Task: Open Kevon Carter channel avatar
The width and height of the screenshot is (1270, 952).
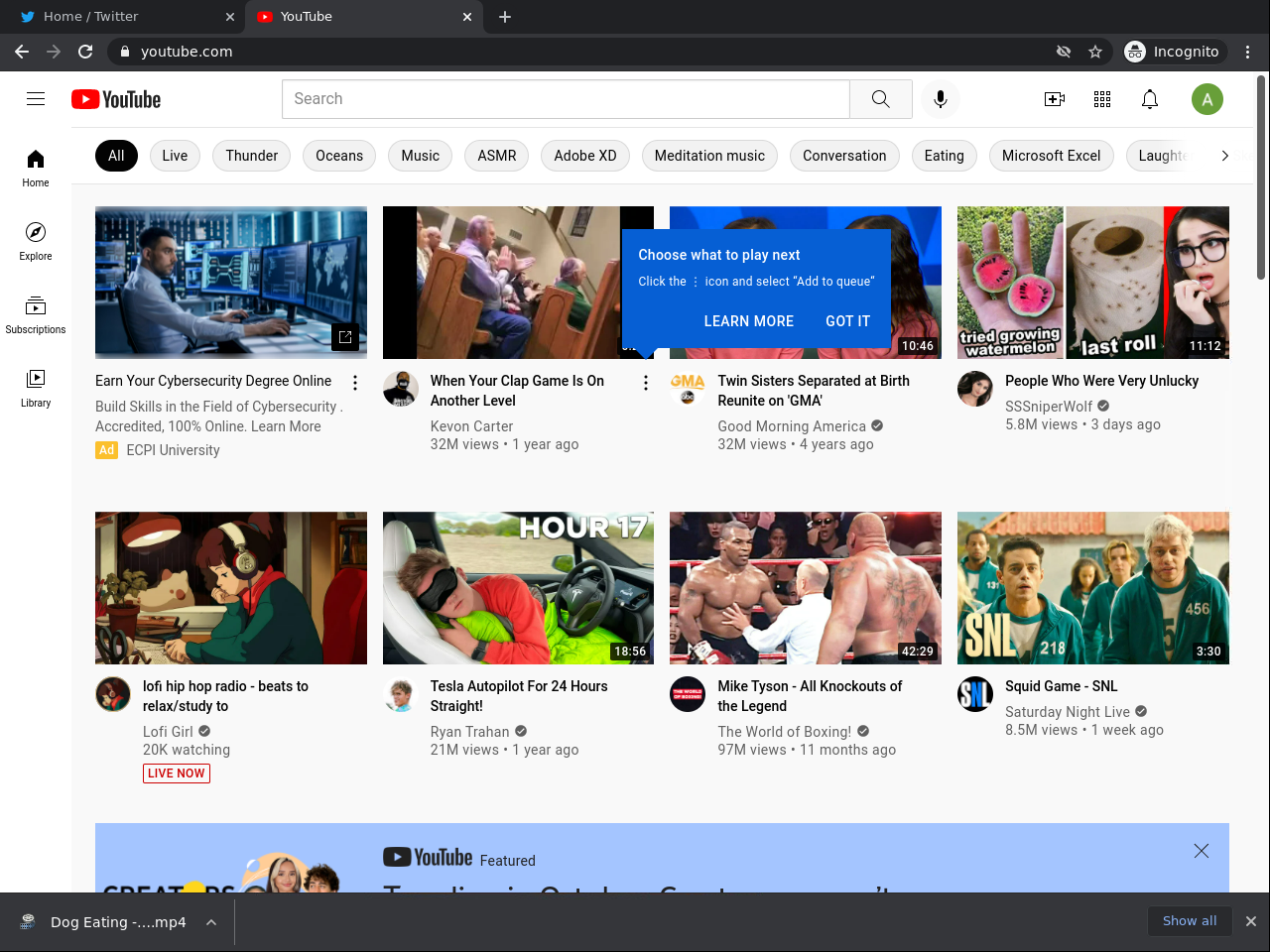Action: click(401, 389)
